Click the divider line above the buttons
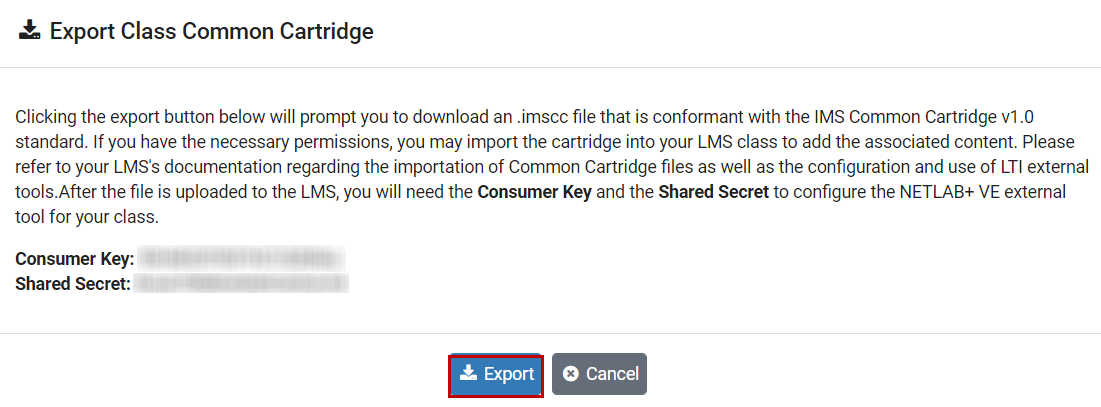 550,333
